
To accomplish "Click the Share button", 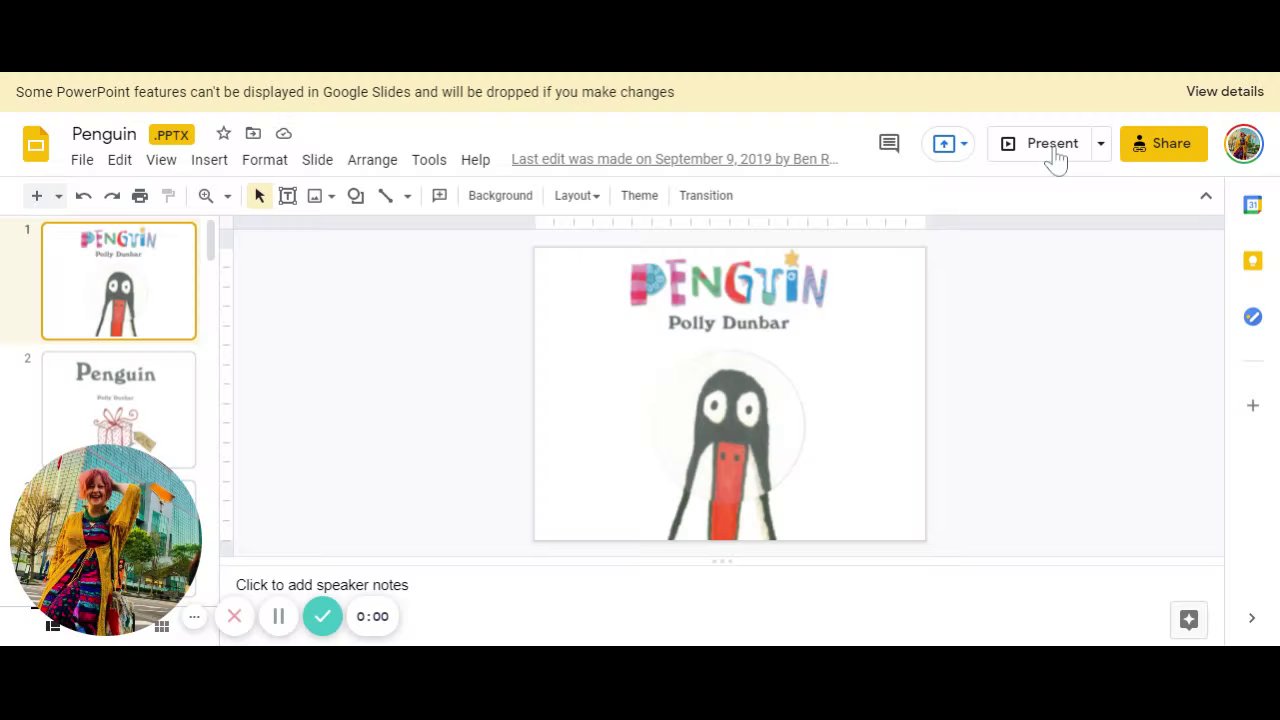I will click(1163, 144).
